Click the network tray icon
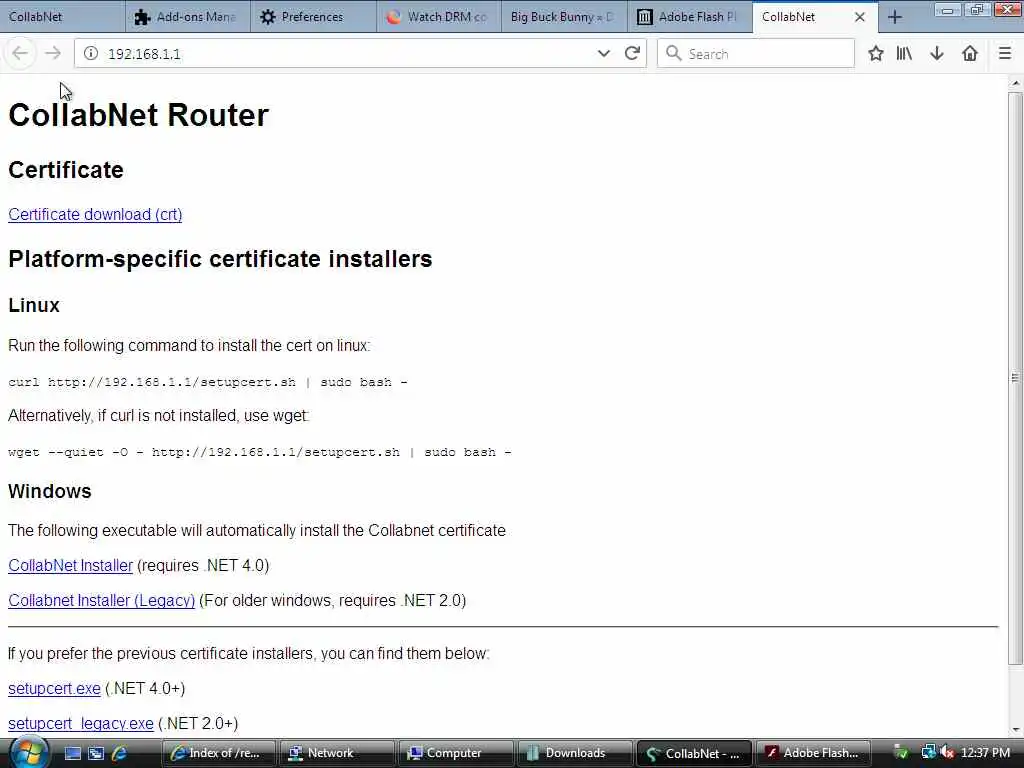The image size is (1024, 768). (928, 753)
